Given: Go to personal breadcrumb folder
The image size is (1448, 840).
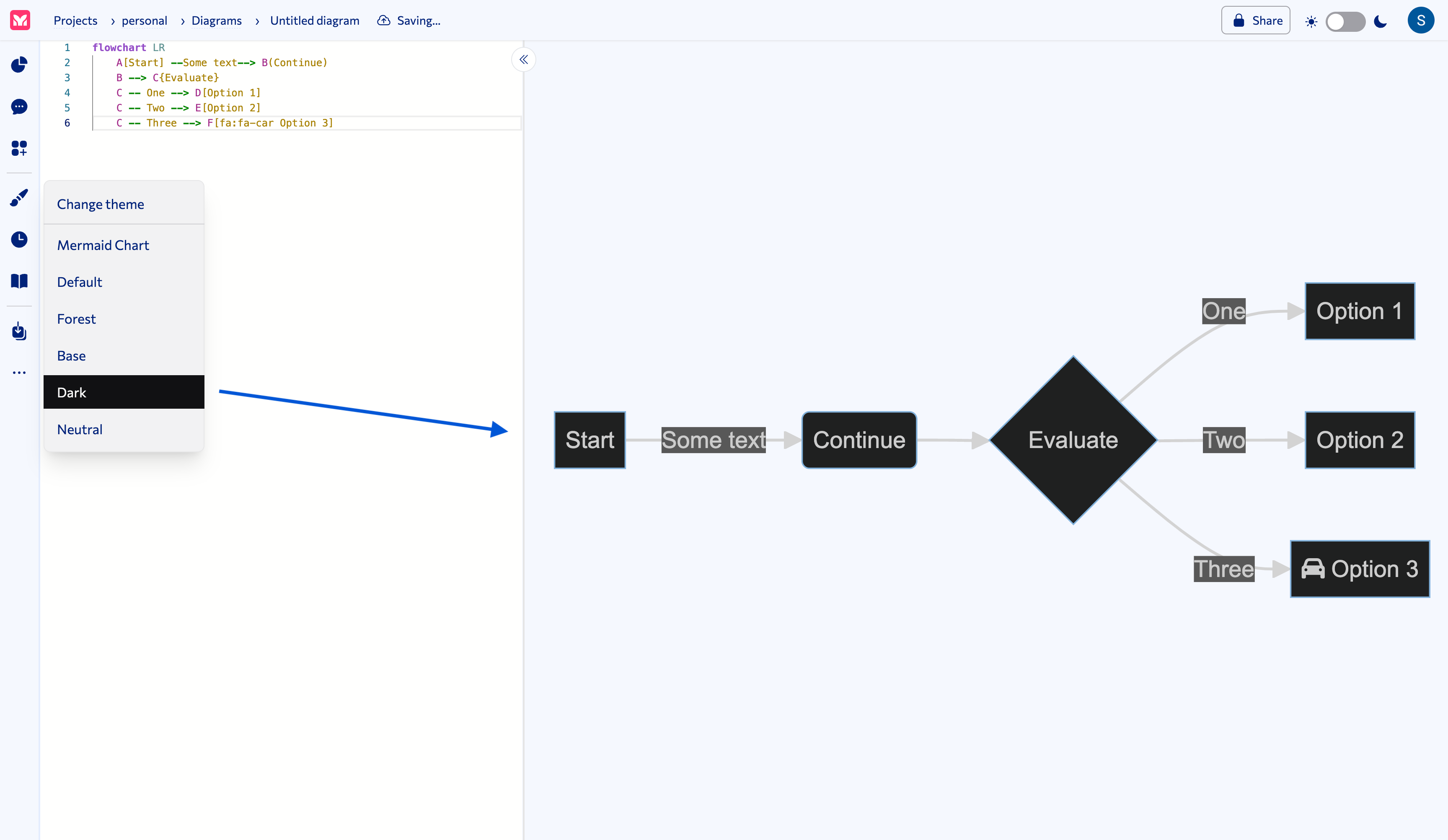Looking at the screenshot, I should (x=144, y=21).
